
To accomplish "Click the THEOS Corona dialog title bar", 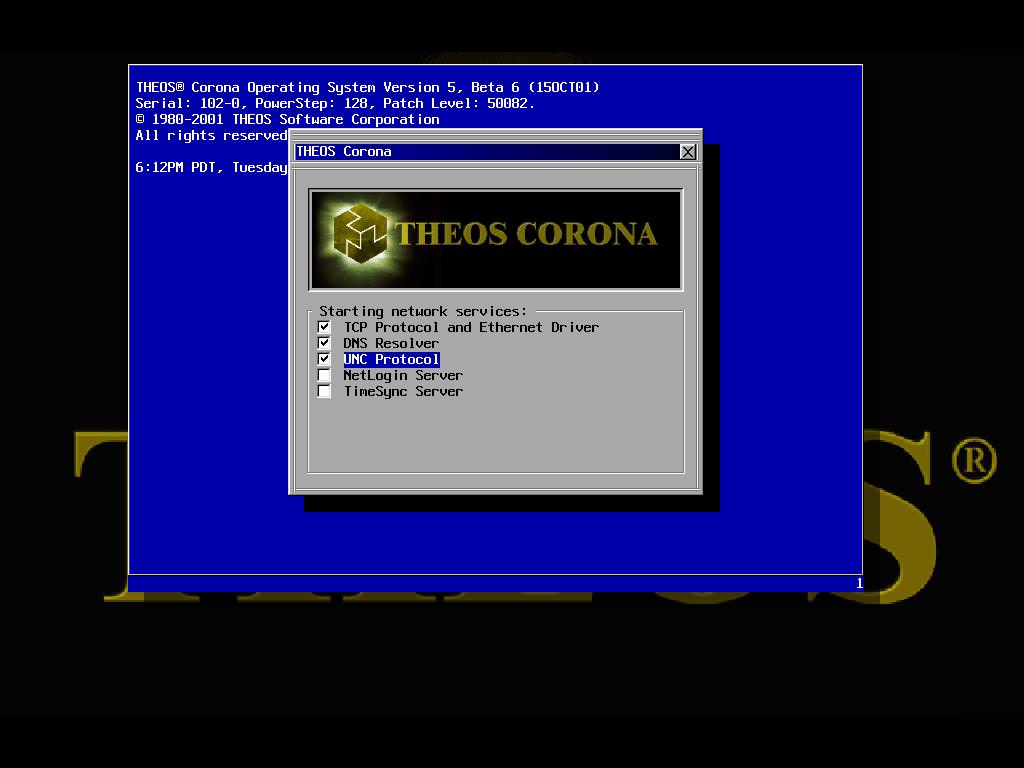I will click(487, 152).
